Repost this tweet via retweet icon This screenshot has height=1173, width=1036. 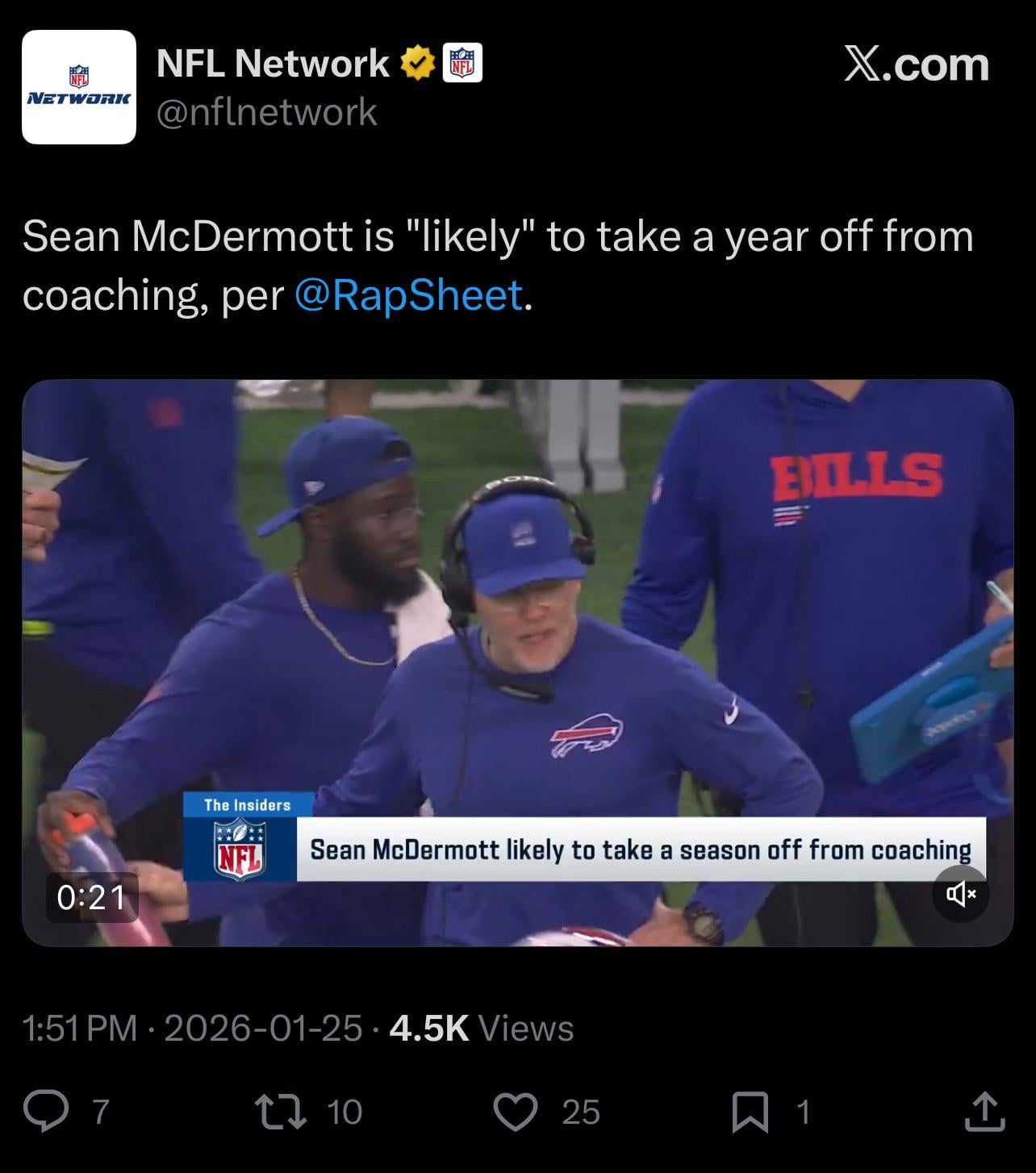(280, 1112)
